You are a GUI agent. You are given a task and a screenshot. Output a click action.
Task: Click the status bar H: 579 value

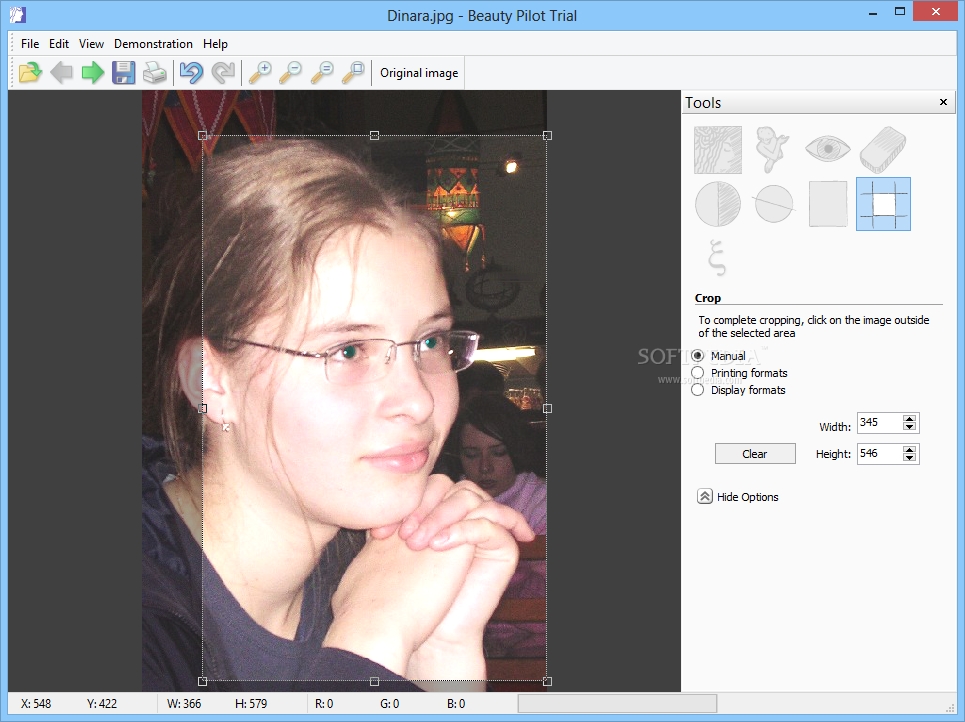(251, 704)
